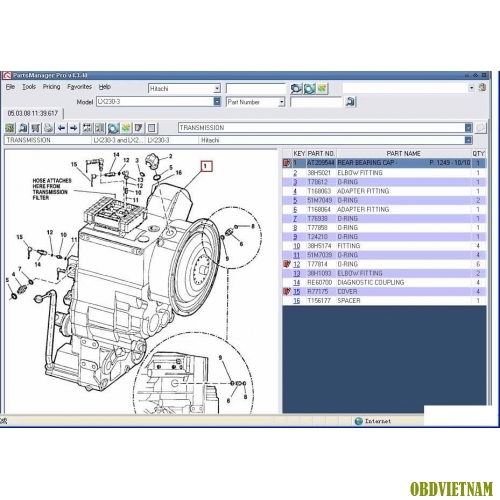The height and width of the screenshot is (500, 500).
Task: Click the PART NAME column header
Action: pos(403,154)
